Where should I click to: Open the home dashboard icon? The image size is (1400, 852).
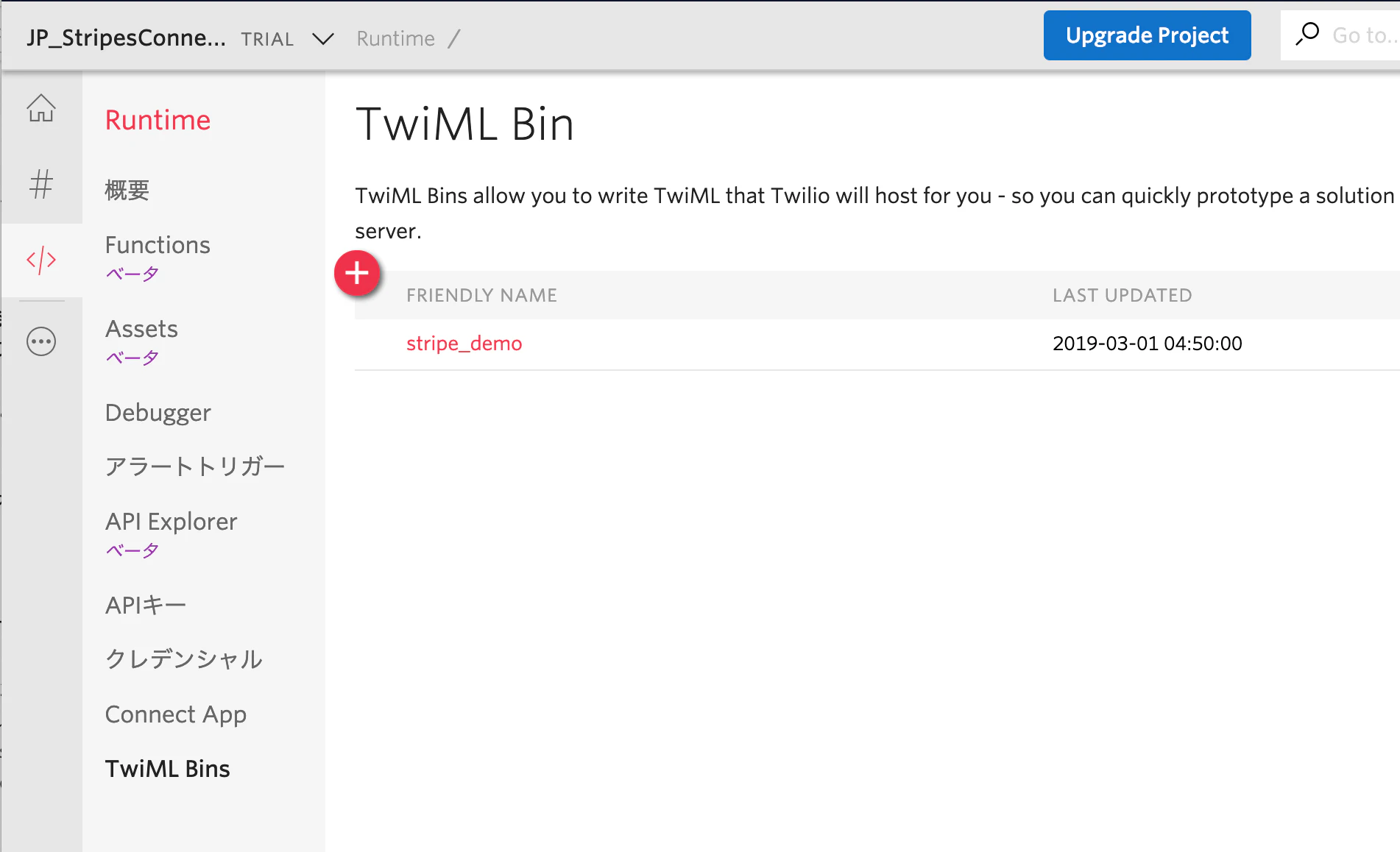tap(41, 108)
